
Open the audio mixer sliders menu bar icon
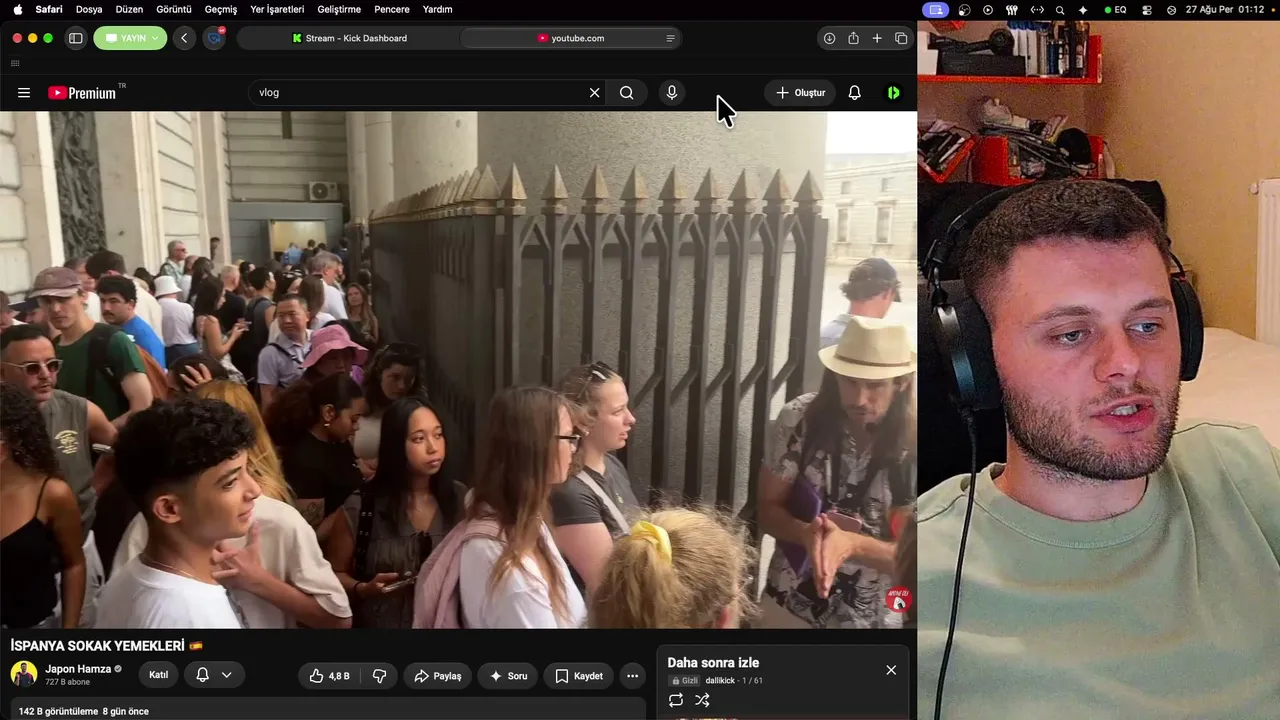[1011, 9]
